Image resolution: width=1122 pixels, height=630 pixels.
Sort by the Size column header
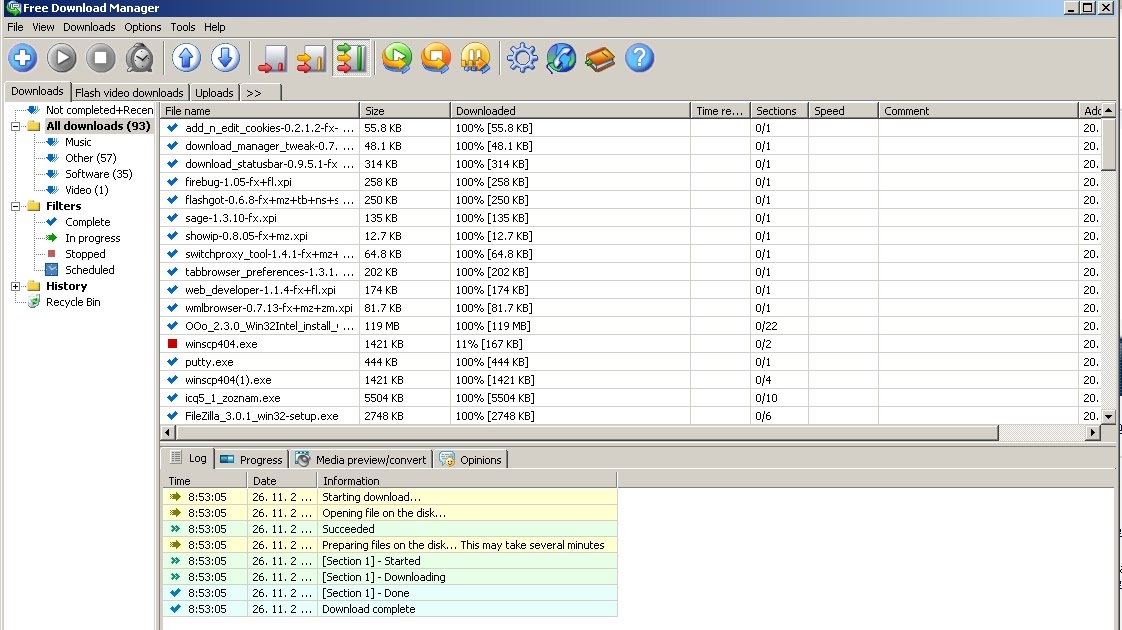click(405, 111)
